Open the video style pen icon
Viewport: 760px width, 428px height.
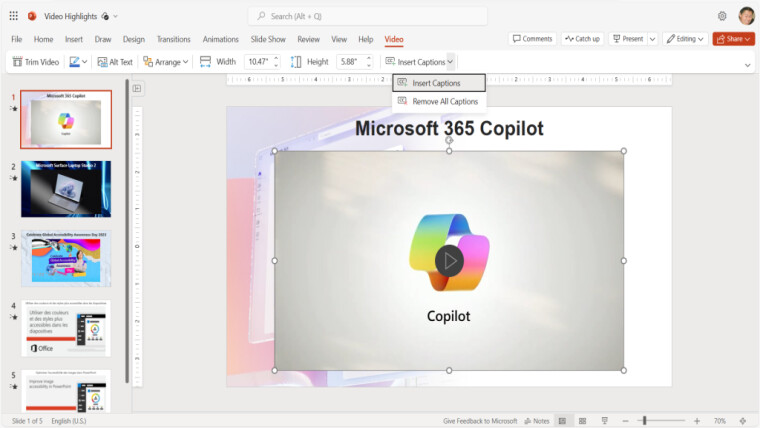coord(74,62)
